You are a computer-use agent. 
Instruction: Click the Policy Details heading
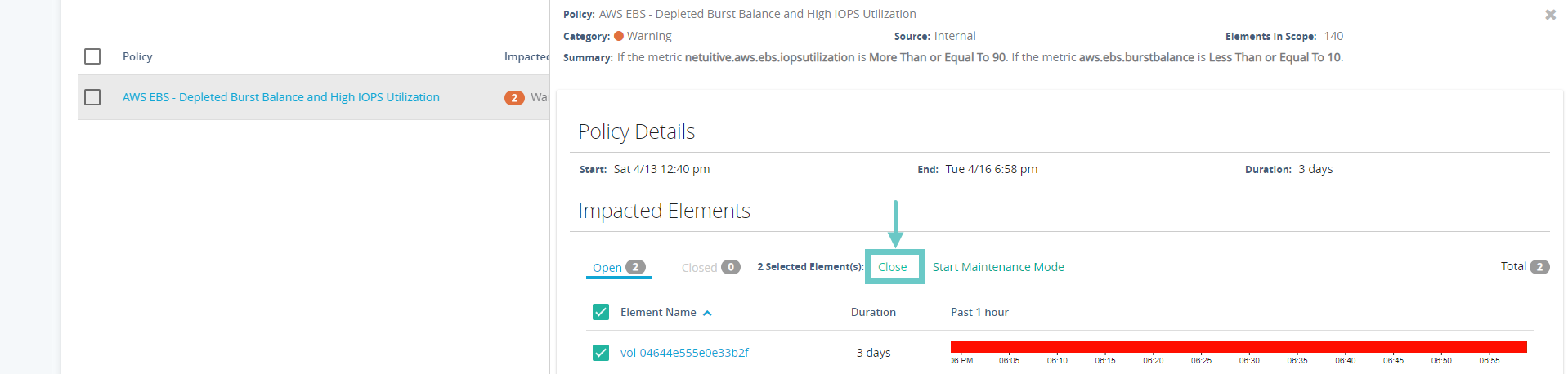(x=637, y=131)
